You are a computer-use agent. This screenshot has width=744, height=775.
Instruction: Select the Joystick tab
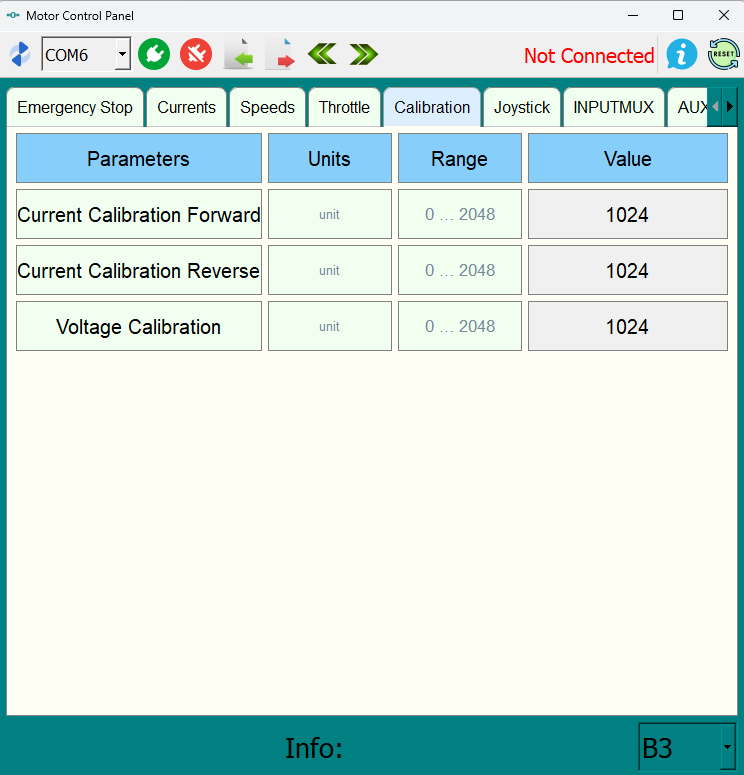click(522, 107)
